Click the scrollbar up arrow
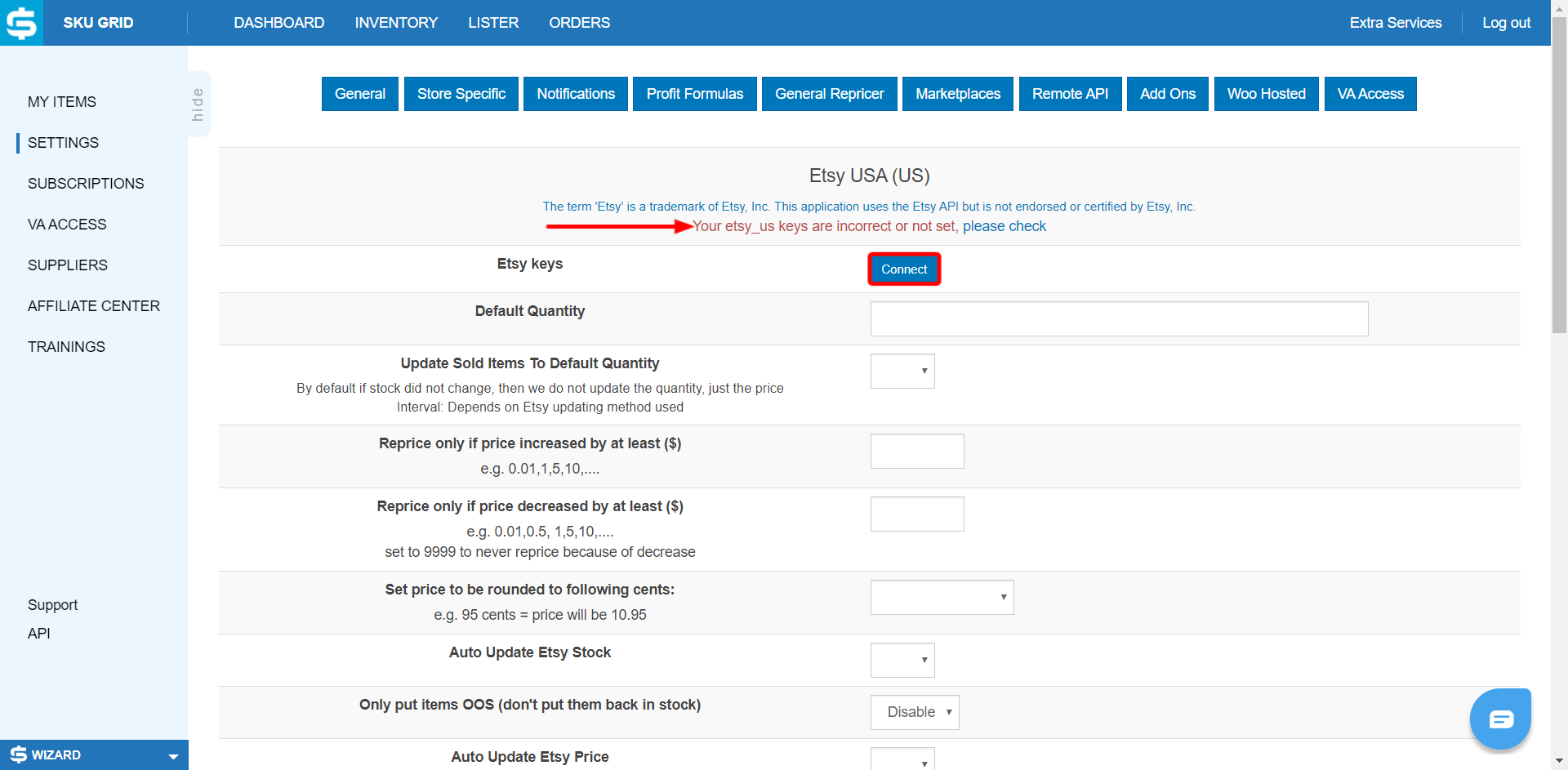The width and height of the screenshot is (1568, 770). [1559, 7]
